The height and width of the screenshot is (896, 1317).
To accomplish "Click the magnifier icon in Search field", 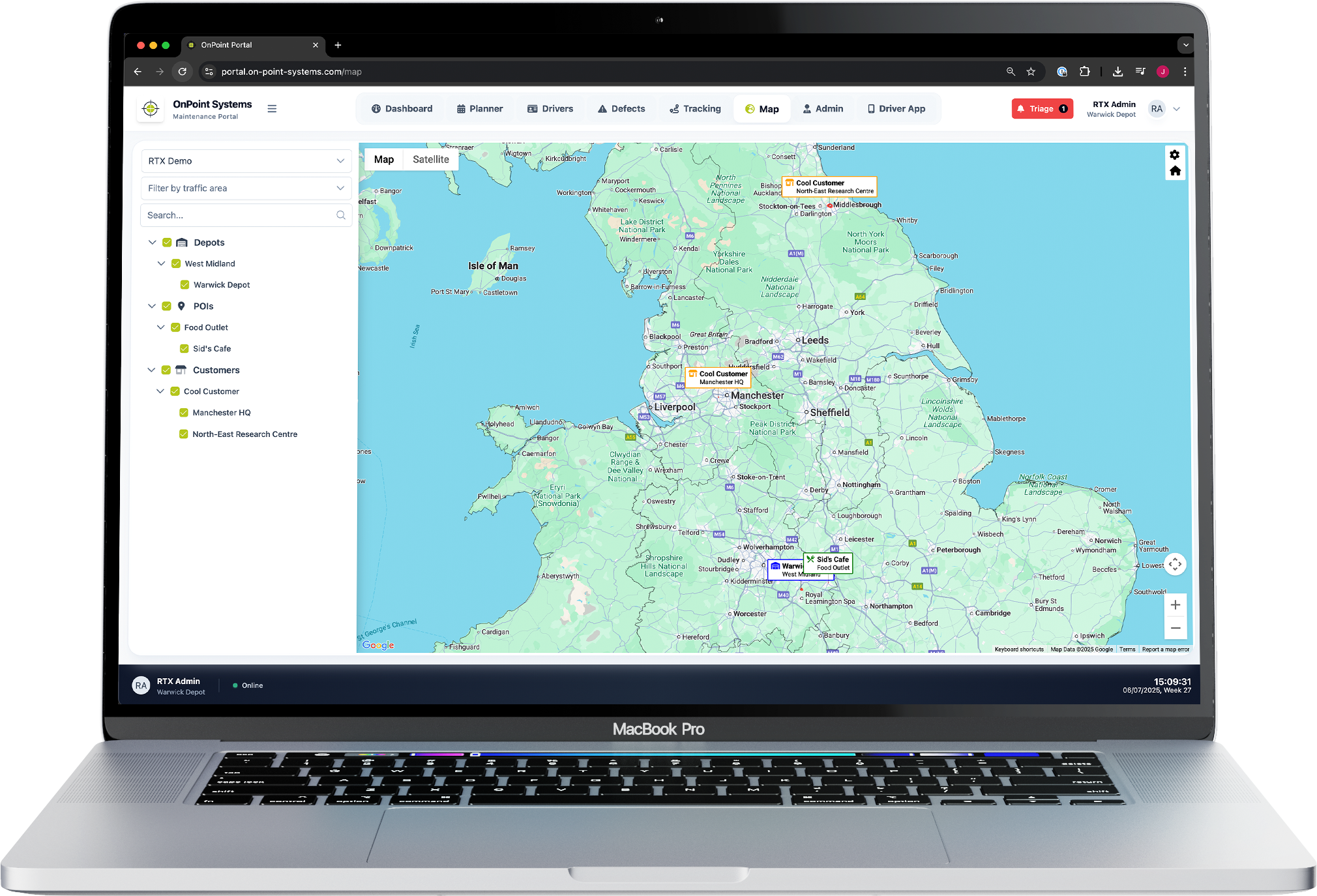I will 341,215.
